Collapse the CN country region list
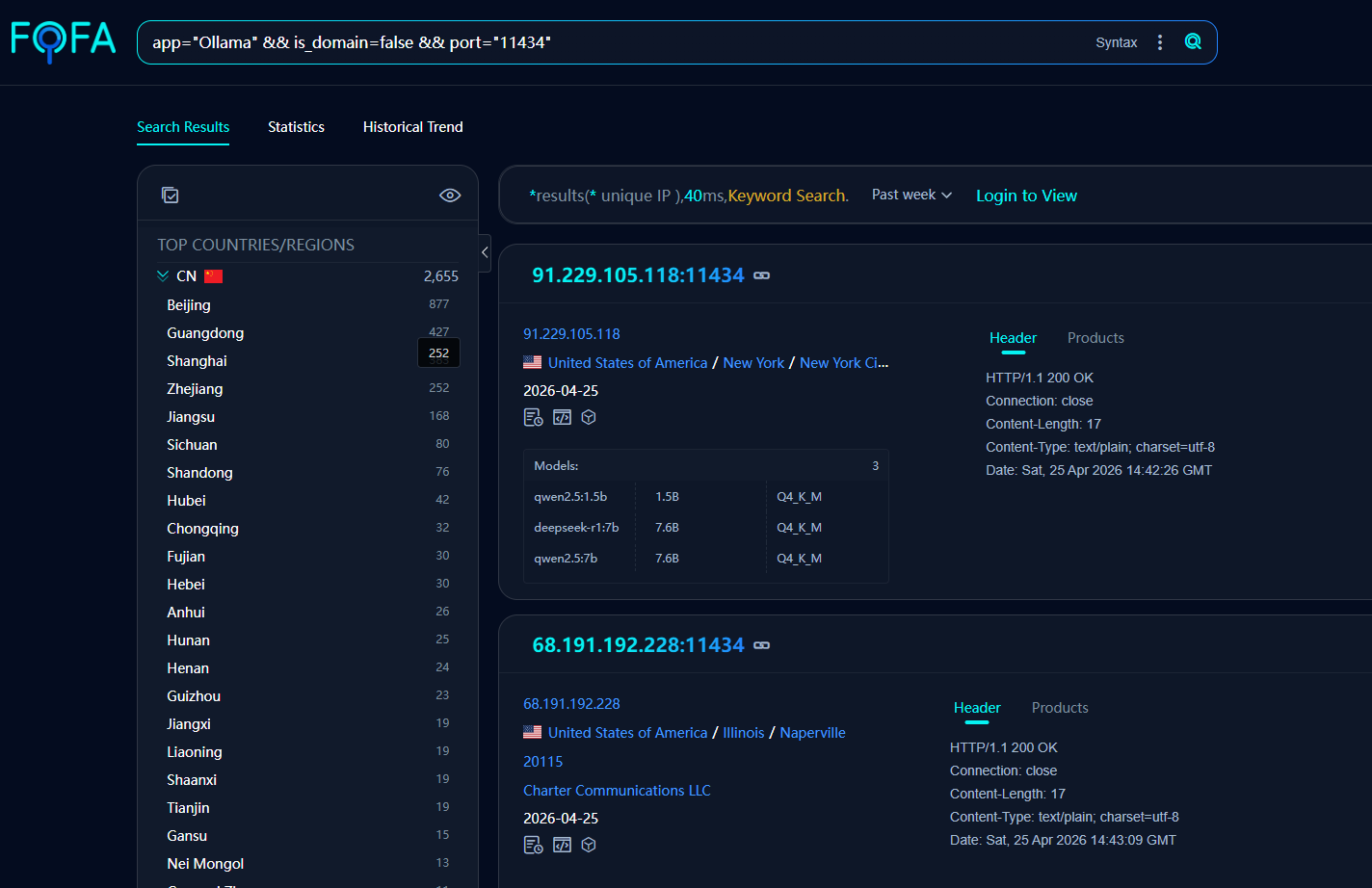The image size is (1372, 888). click(x=163, y=276)
